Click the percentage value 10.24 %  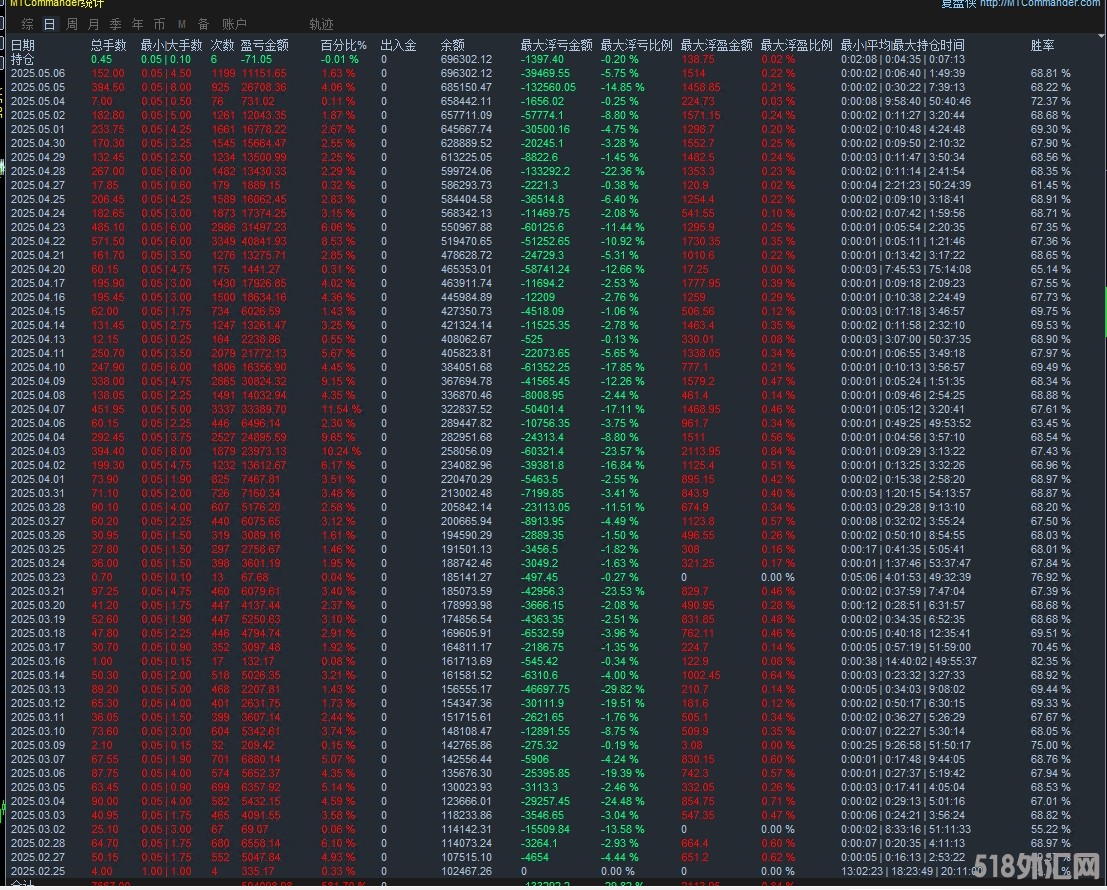click(341, 451)
